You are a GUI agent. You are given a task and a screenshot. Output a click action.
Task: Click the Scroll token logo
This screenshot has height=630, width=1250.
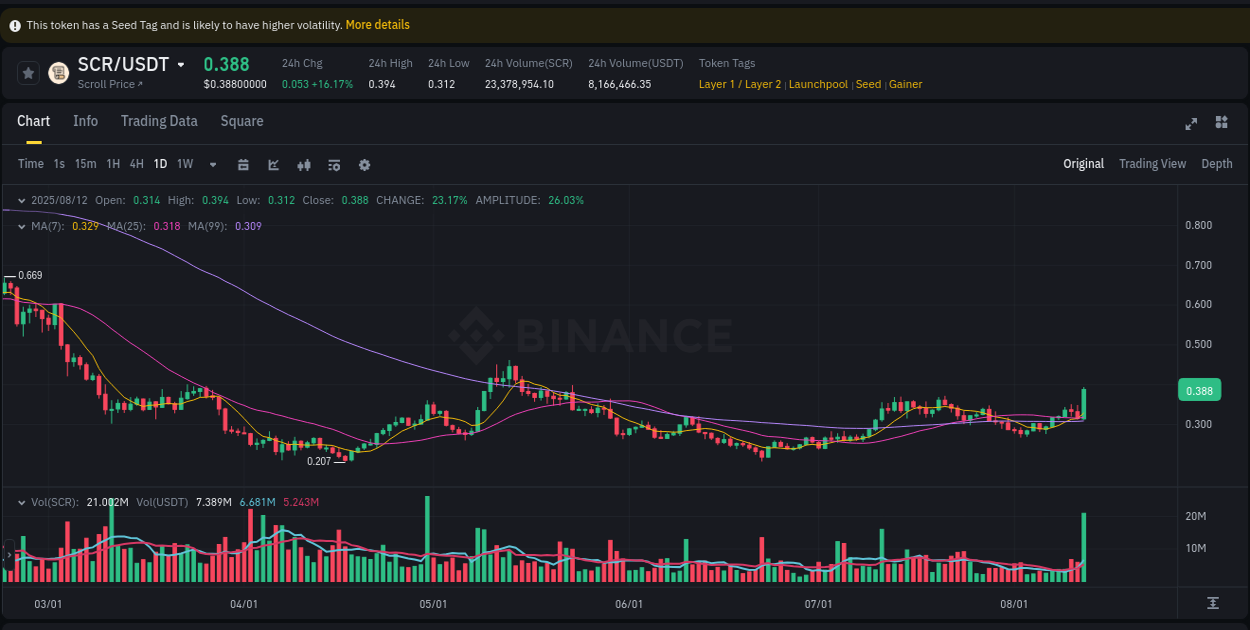pos(57,73)
